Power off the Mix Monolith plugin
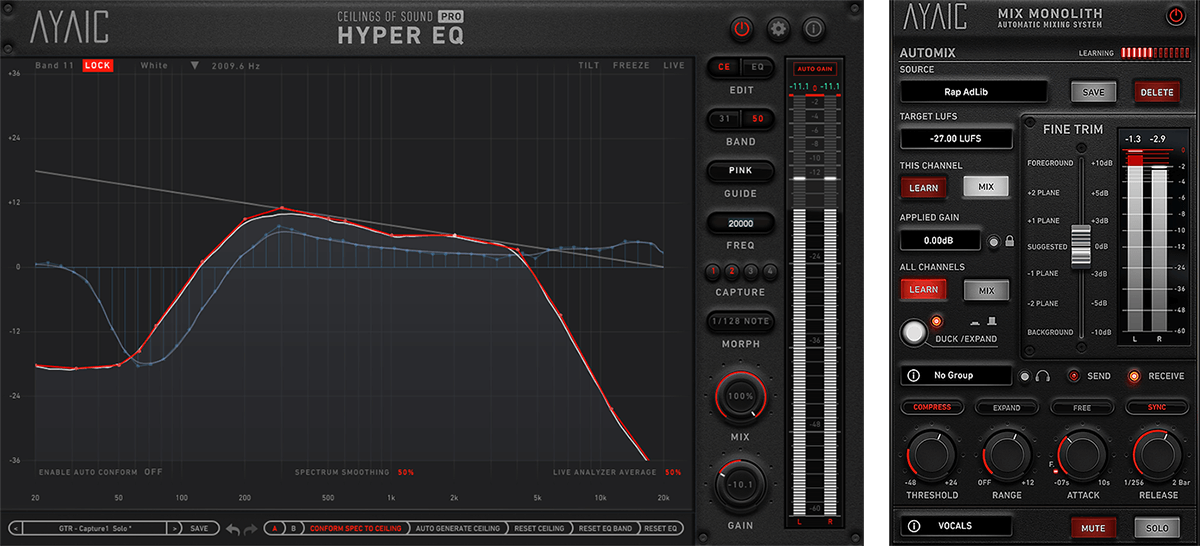Viewport: 1200px width, 546px height. click(1175, 15)
